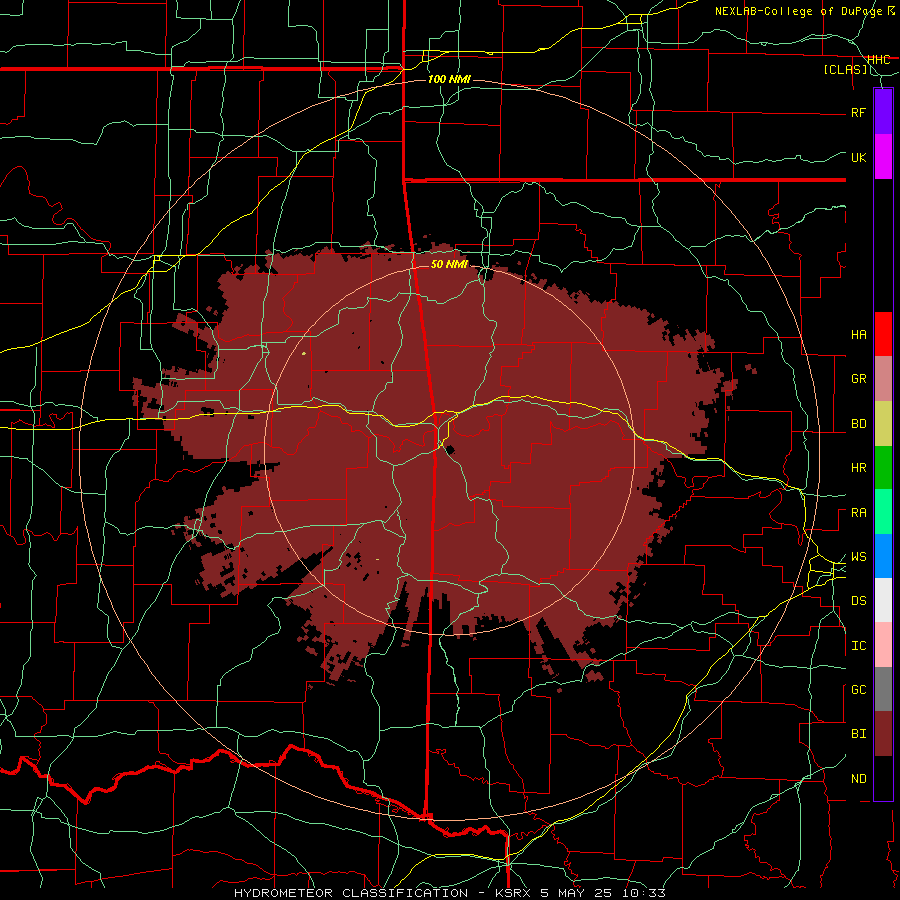Image resolution: width=900 pixels, height=900 pixels.
Task: Click the RA light green legend swatch
Action: [x=883, y=512]
